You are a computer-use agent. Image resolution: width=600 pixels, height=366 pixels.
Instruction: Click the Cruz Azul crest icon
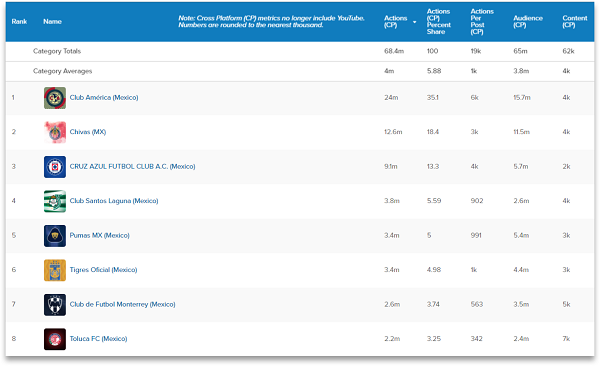tap(55, 167)
